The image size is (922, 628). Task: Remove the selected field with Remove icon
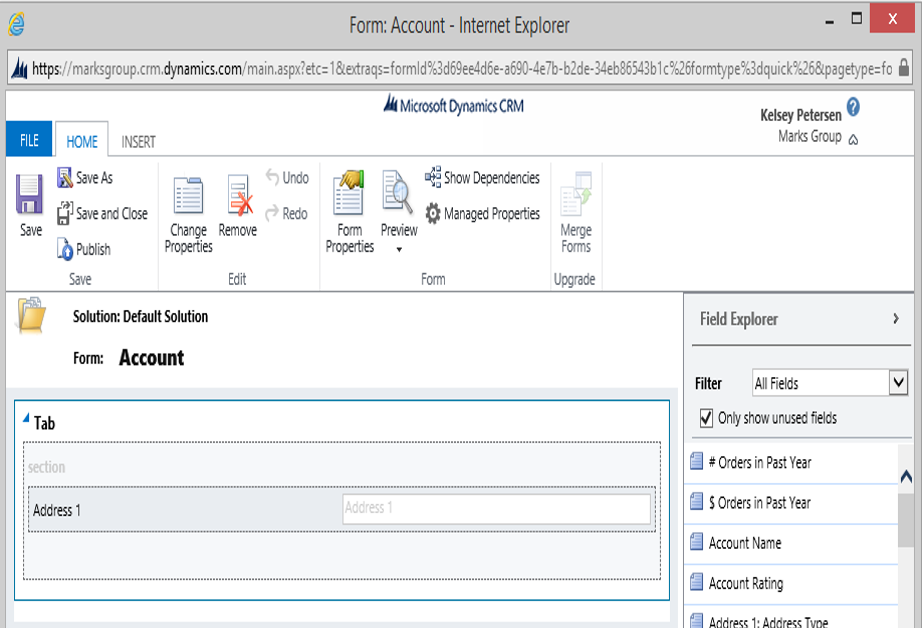[238, 206]
